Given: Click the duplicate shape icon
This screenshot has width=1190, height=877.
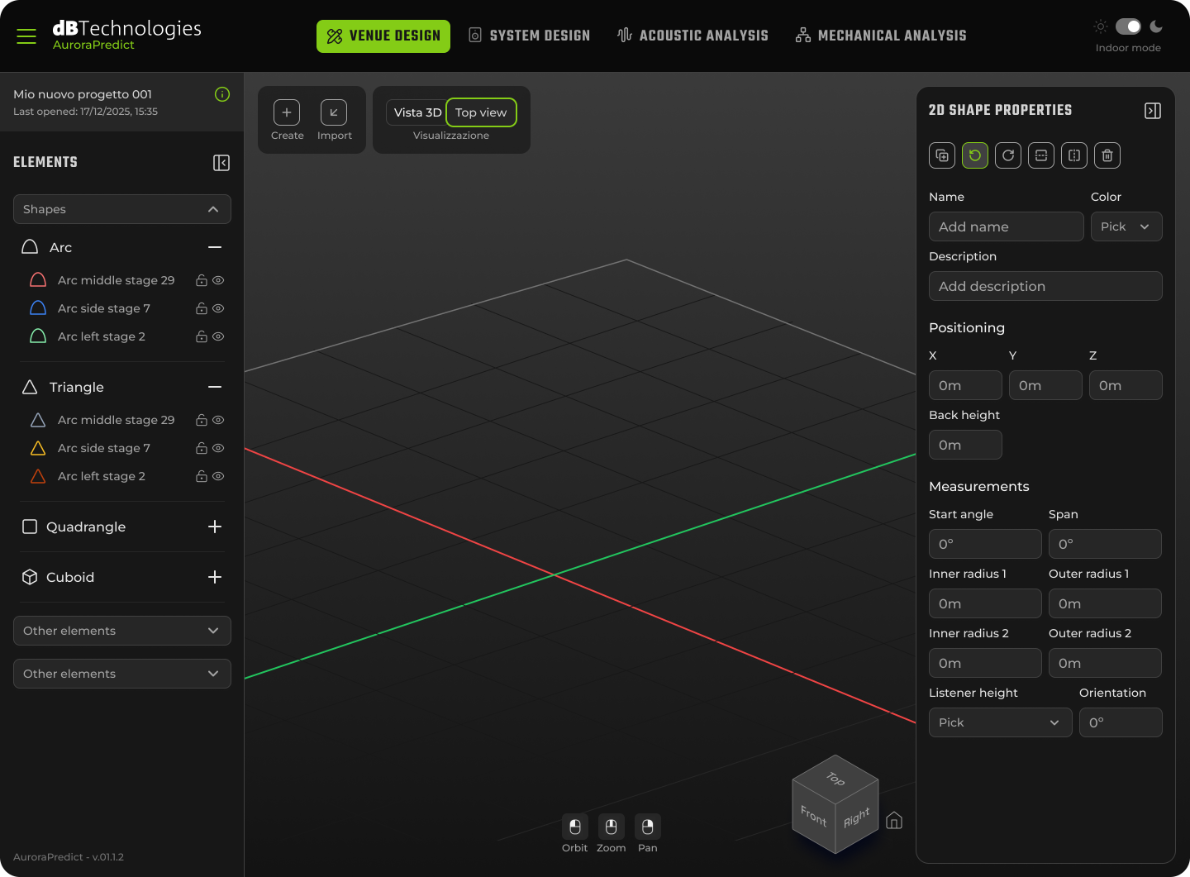Looking at the screenshot, I should click(x=942, y=156).
